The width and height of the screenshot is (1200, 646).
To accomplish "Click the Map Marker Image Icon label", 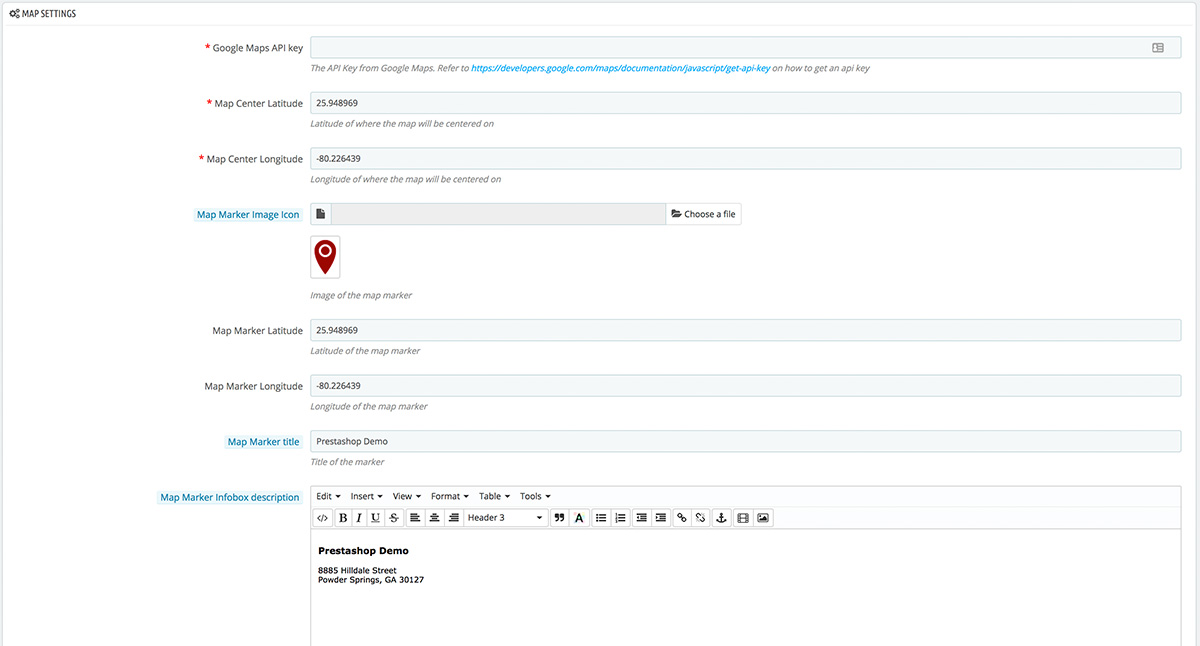I will [x=248, y=214].
